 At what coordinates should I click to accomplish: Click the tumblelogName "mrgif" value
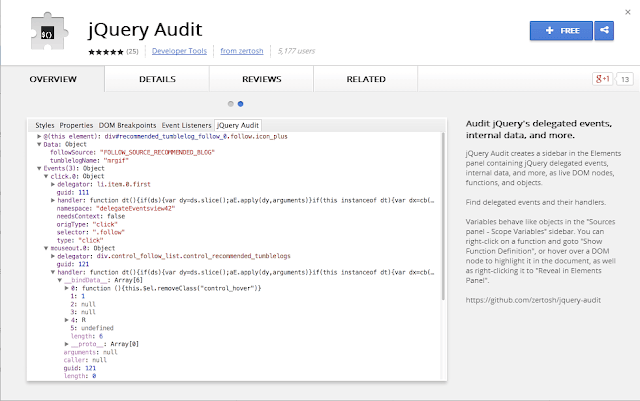[116, 160]
